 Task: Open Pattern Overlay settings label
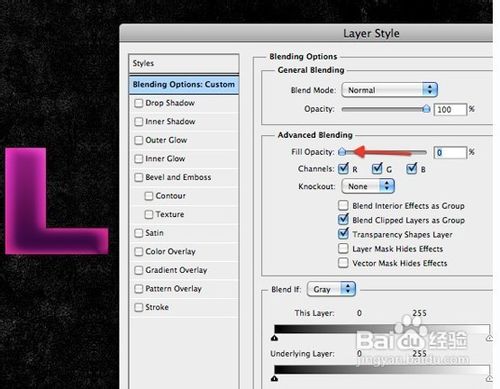pos(173,289)
